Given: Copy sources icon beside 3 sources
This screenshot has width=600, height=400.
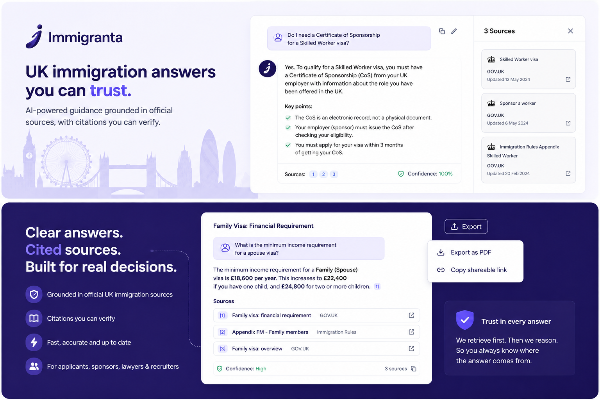Looking at the screenshot, I should click(x=413, y=369).
